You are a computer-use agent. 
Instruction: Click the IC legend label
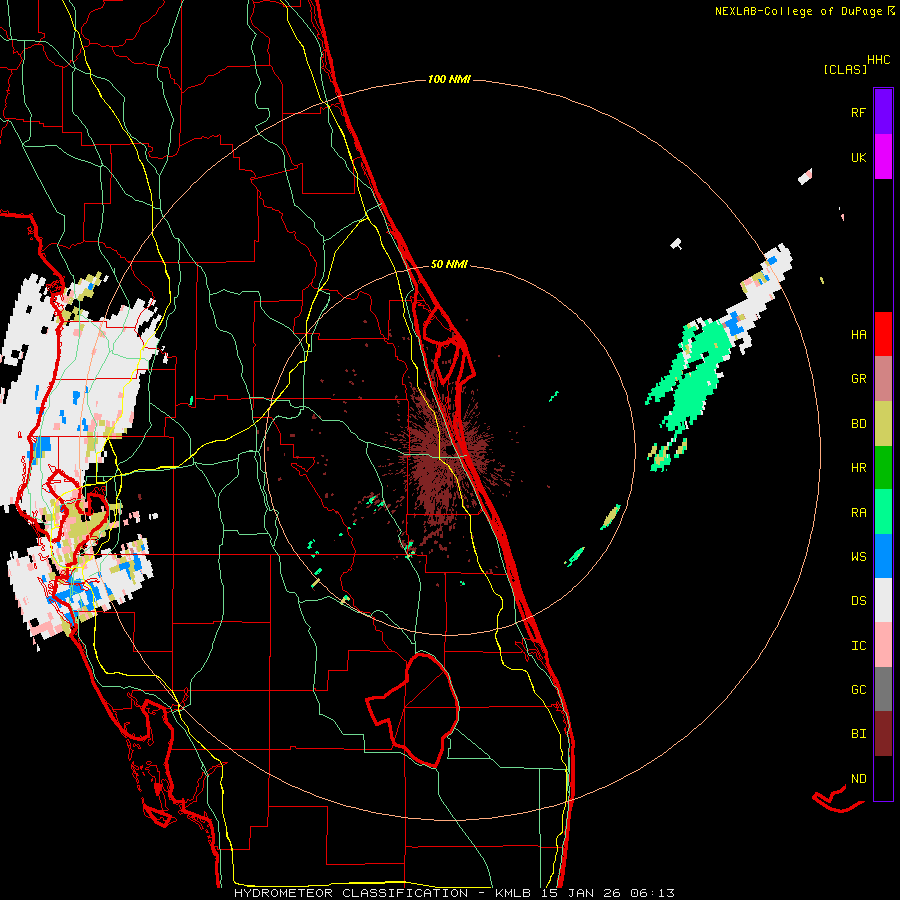[x=858, y=646]
